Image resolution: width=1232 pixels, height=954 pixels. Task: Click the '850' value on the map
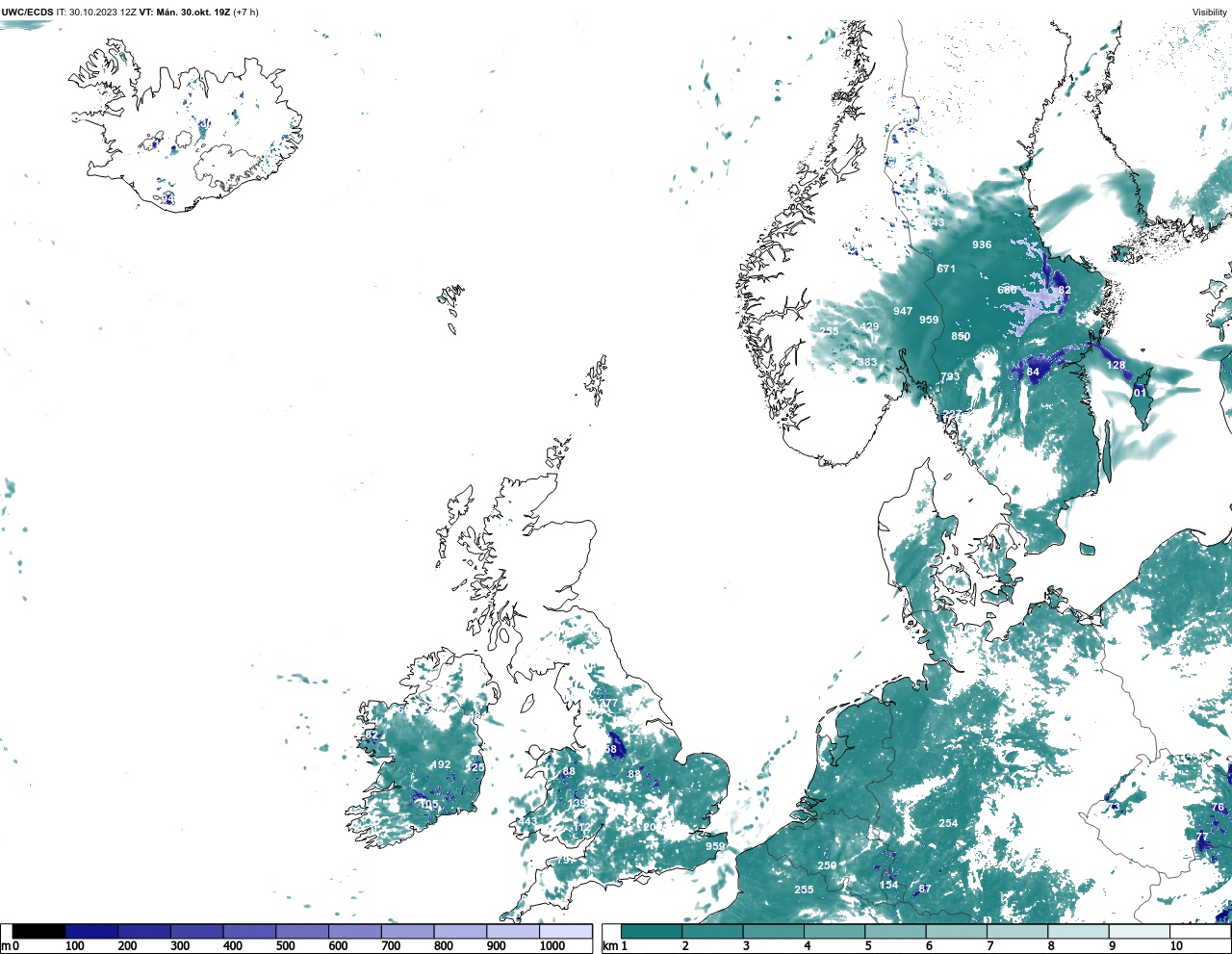pos(961,336)
